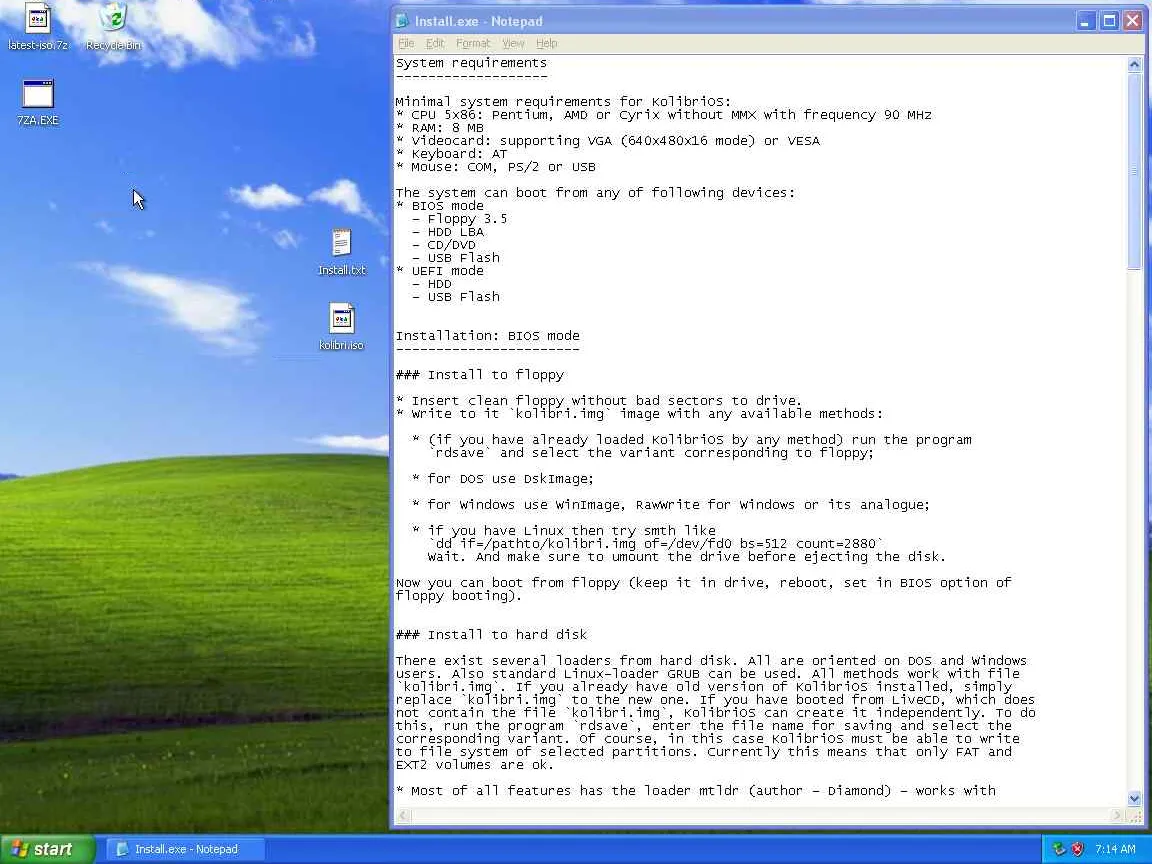
Task: Select the Recycle Bin icon
Action: pos(113,26)
